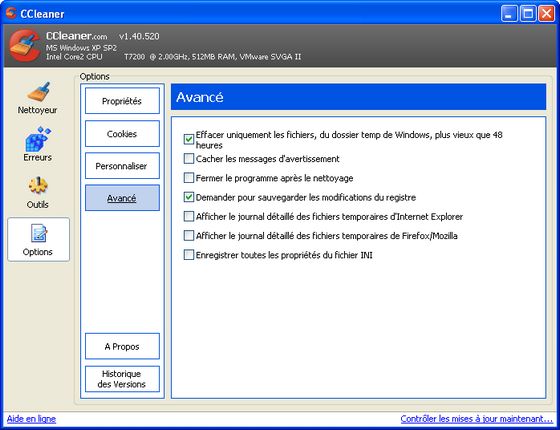Image resolution: width=560 pixels, height=430 pixels.
Task: Click the small CCleaner title bar icon
Action: point(11,13)
